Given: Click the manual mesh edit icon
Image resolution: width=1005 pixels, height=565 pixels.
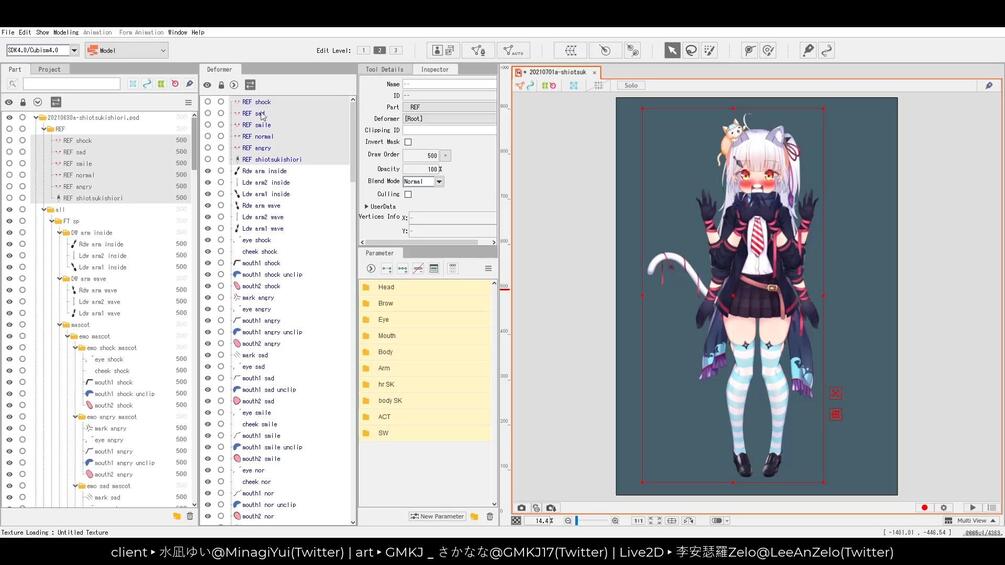Looking at the screenshot, I should tap(478, 50).
